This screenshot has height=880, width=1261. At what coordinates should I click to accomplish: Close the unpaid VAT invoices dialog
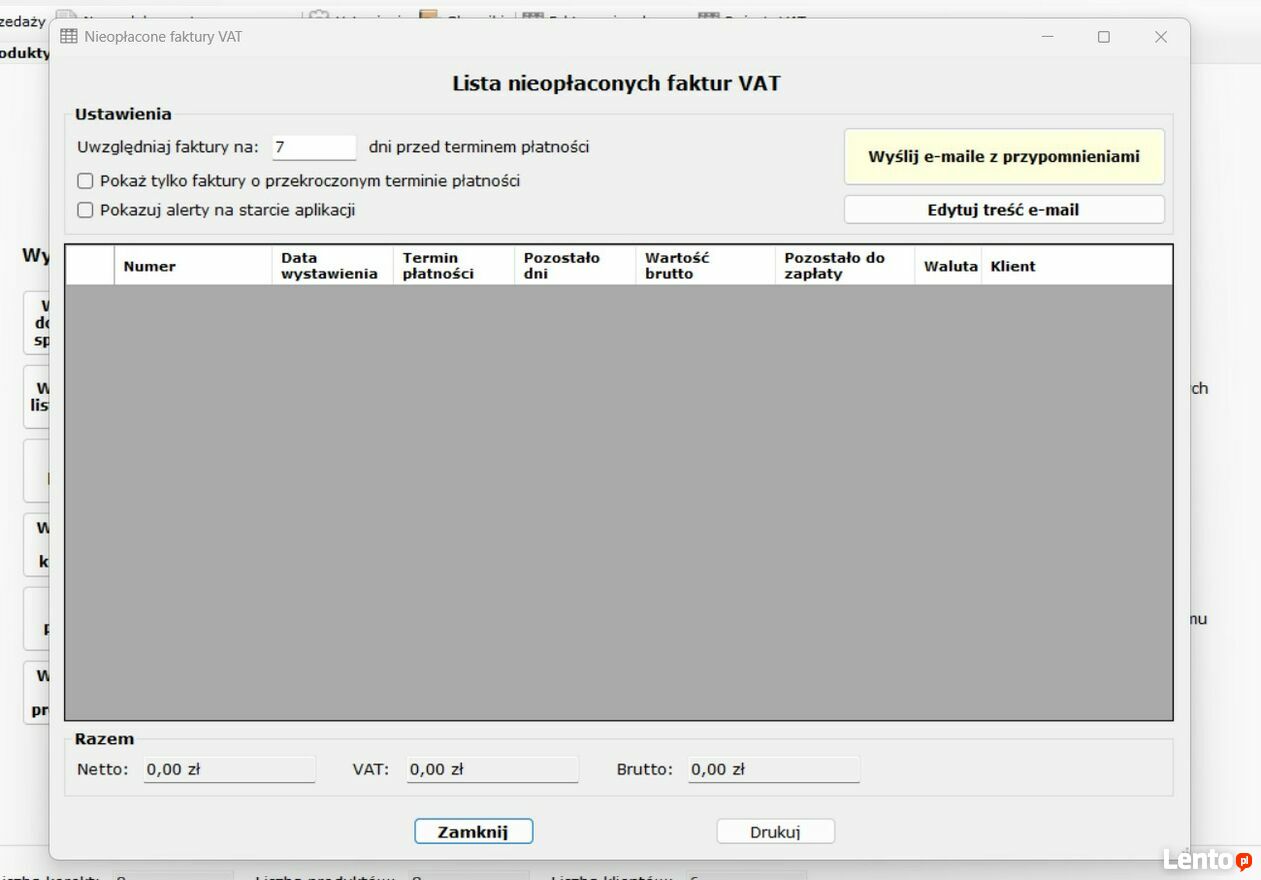[x=1160, y=37]
